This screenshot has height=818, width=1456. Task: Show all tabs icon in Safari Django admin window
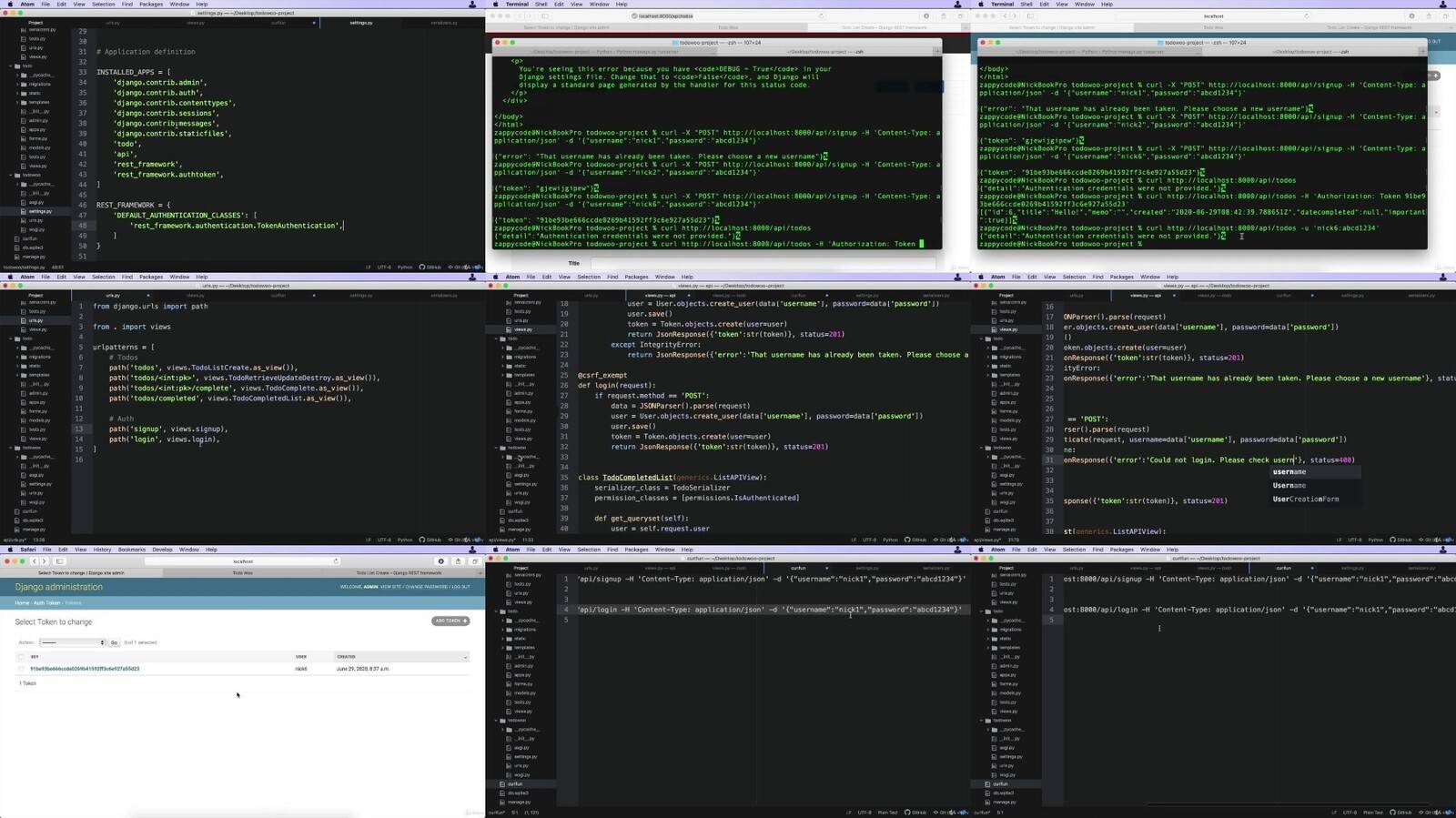(x=474, y=561)
